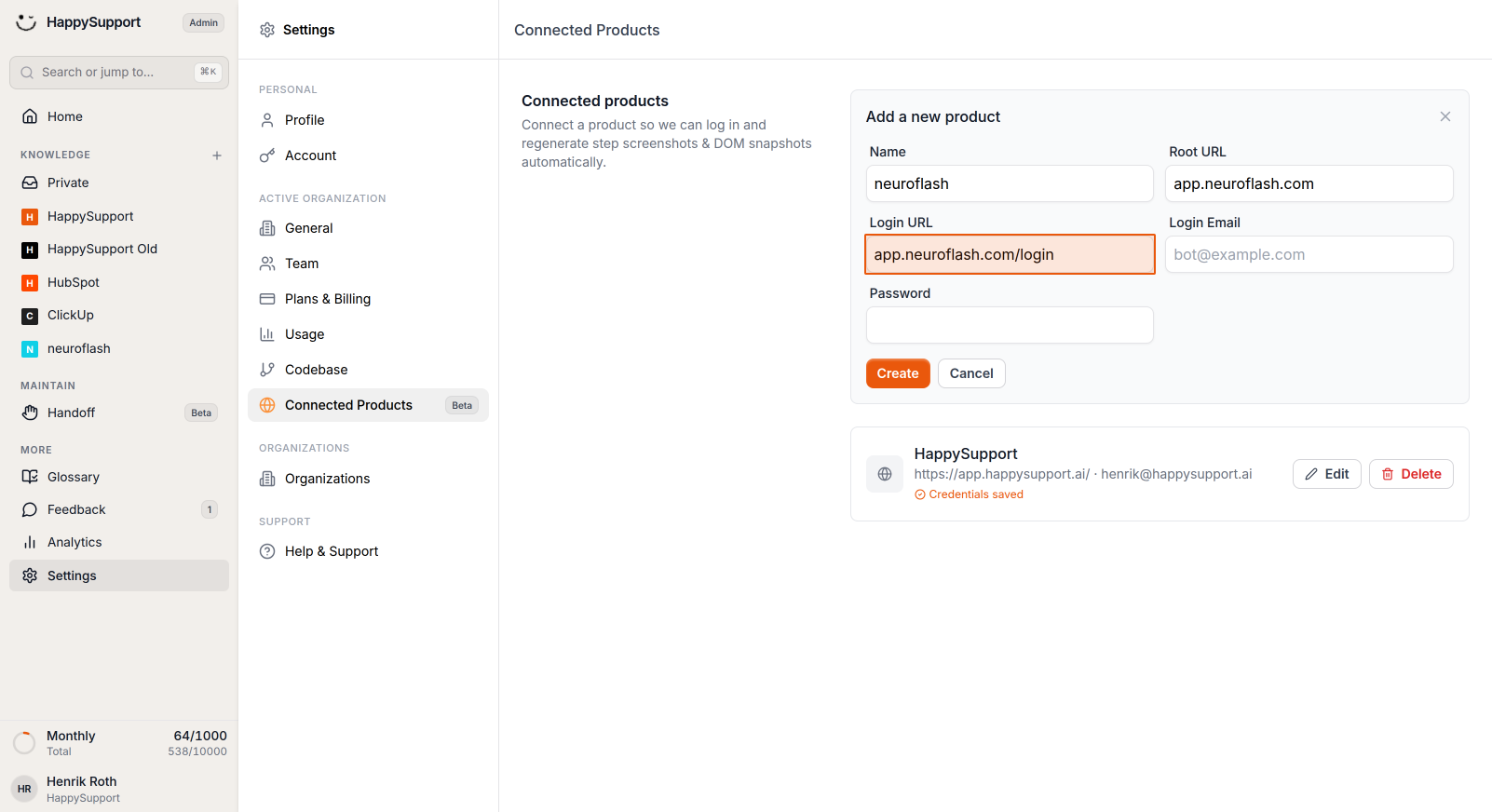
Task: Create the new product
Action: coord(898,373)
